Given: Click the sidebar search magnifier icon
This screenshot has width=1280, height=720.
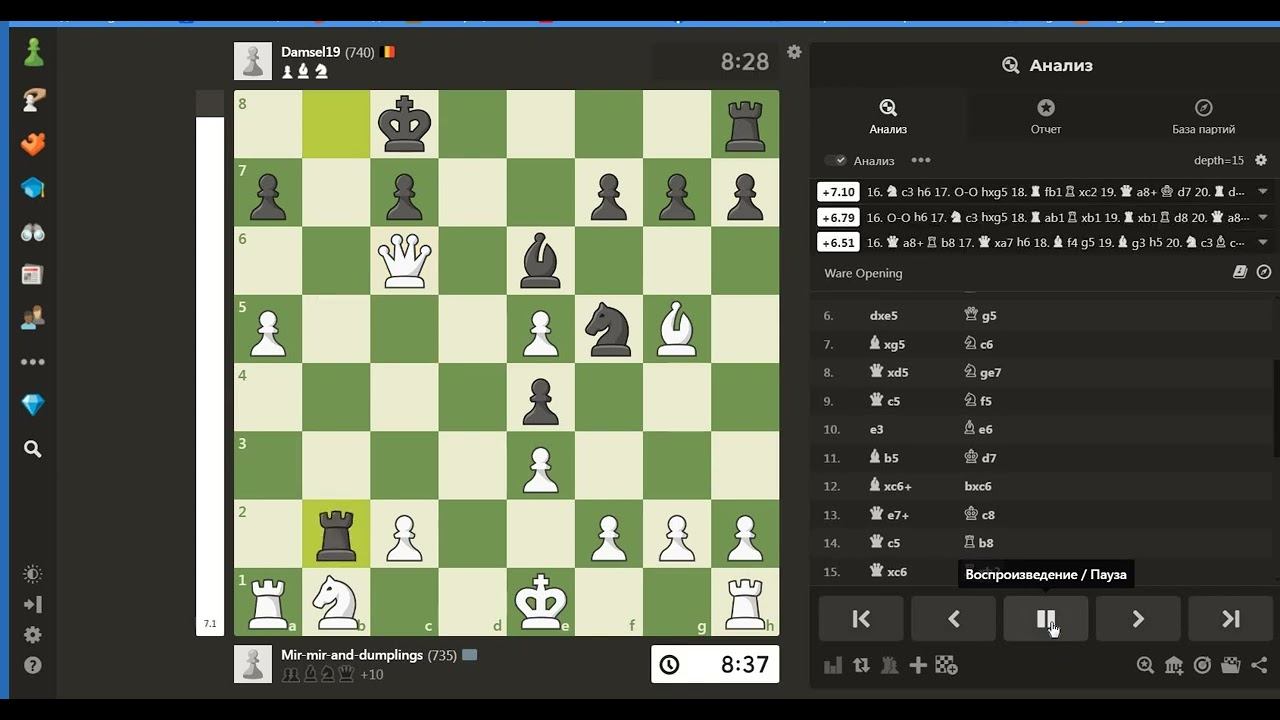Looking at the screenshot, I should [x=33, y=450].
